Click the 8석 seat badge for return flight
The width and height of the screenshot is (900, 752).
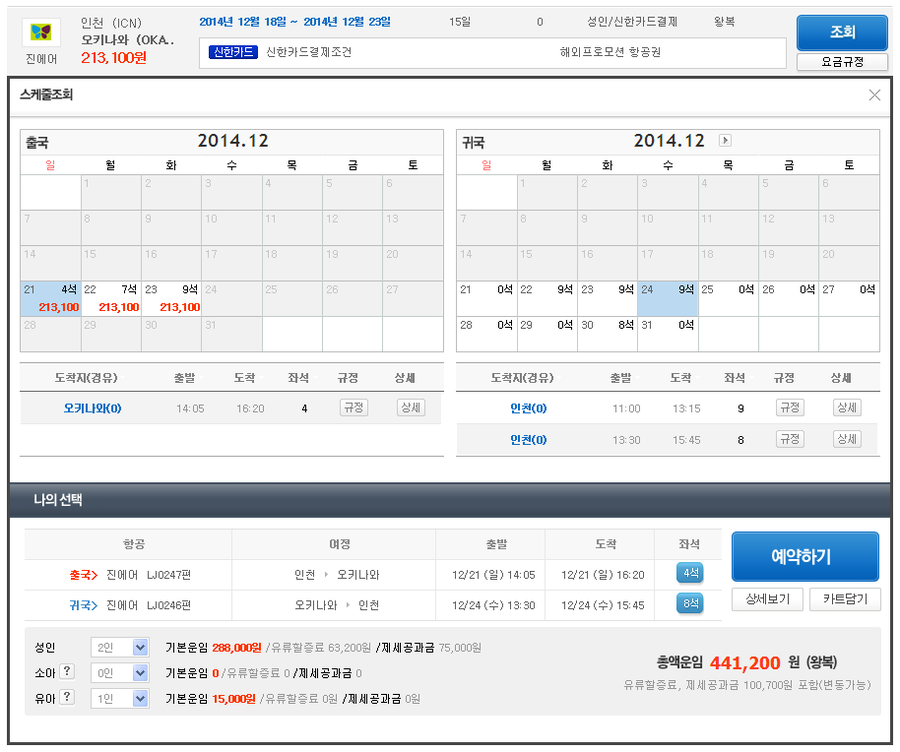(x=689, y=604)
